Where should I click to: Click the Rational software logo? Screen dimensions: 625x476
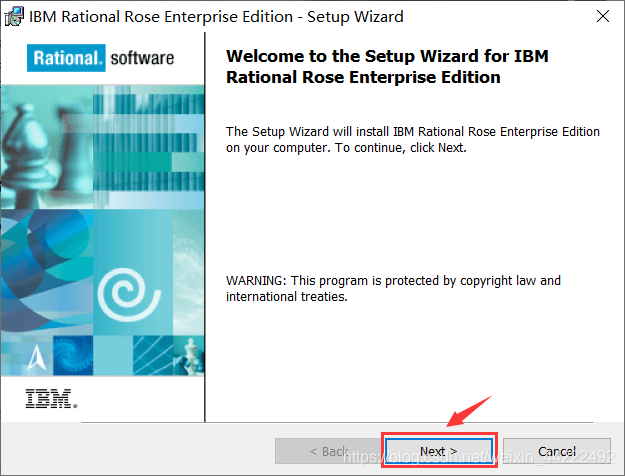click(100, 58)
